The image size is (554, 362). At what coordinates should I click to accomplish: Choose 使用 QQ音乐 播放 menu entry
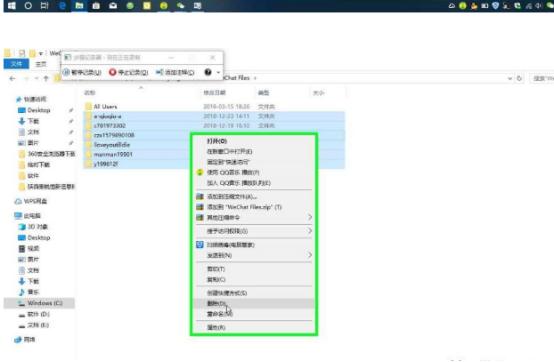tap(254, 172)
